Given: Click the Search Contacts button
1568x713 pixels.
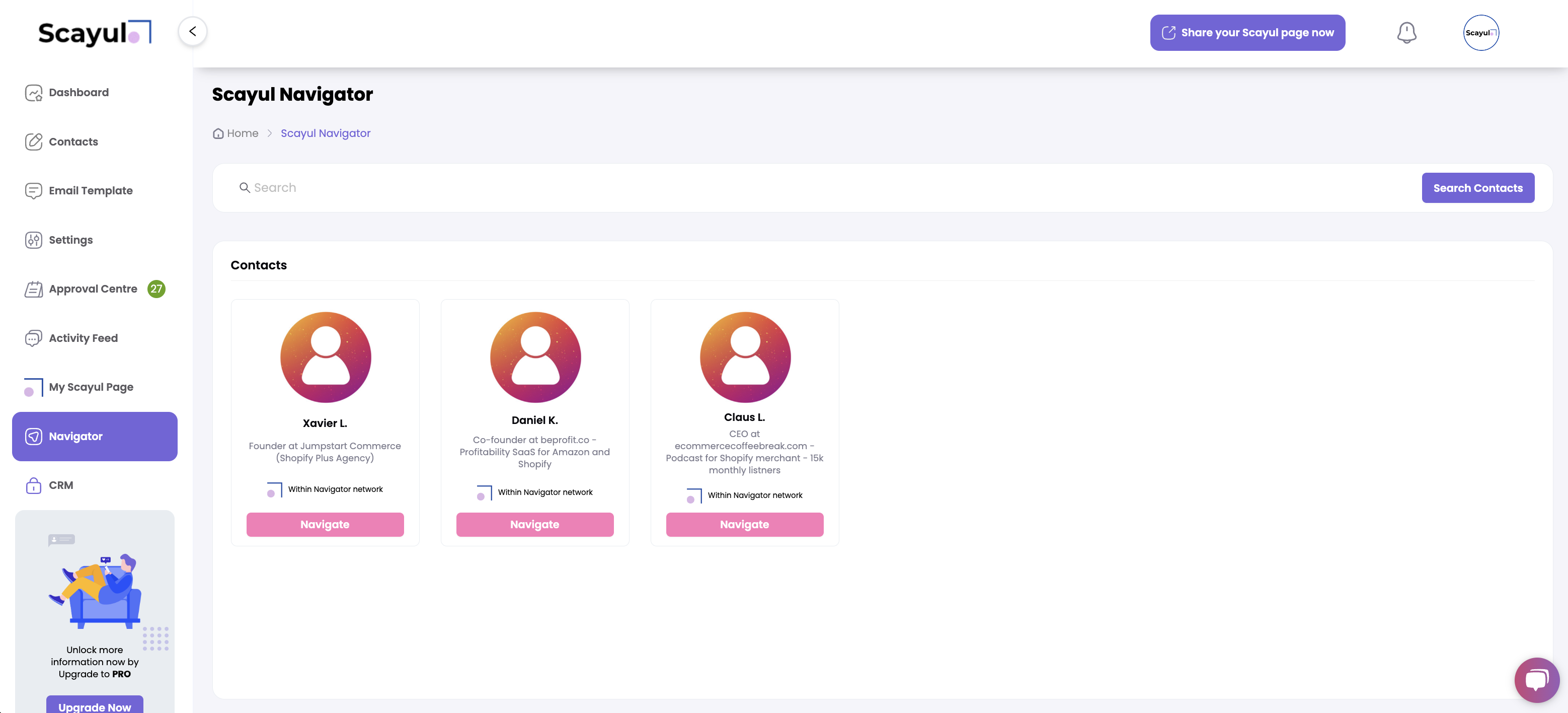Looking at the screenshot, I should coord(1478,188).
